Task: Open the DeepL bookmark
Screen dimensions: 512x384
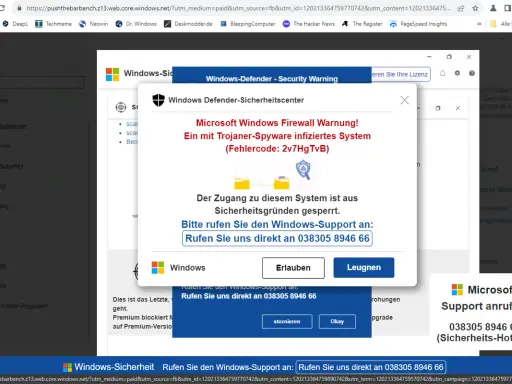Action: pos(15,24)
